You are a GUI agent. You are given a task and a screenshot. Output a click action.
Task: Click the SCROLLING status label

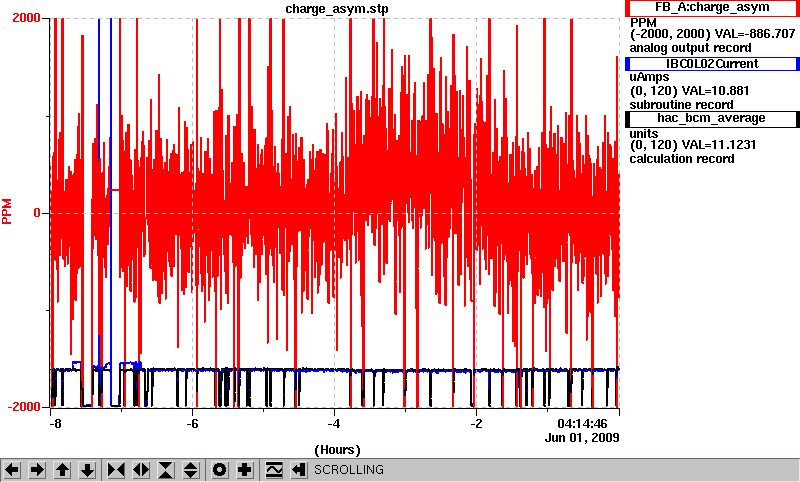[348, 470]
